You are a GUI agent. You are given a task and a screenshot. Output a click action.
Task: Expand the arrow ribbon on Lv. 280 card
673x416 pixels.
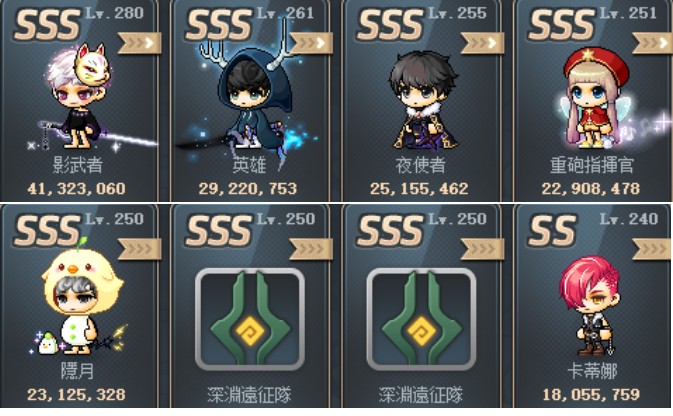pyautogui.click(x=139, y=43)
